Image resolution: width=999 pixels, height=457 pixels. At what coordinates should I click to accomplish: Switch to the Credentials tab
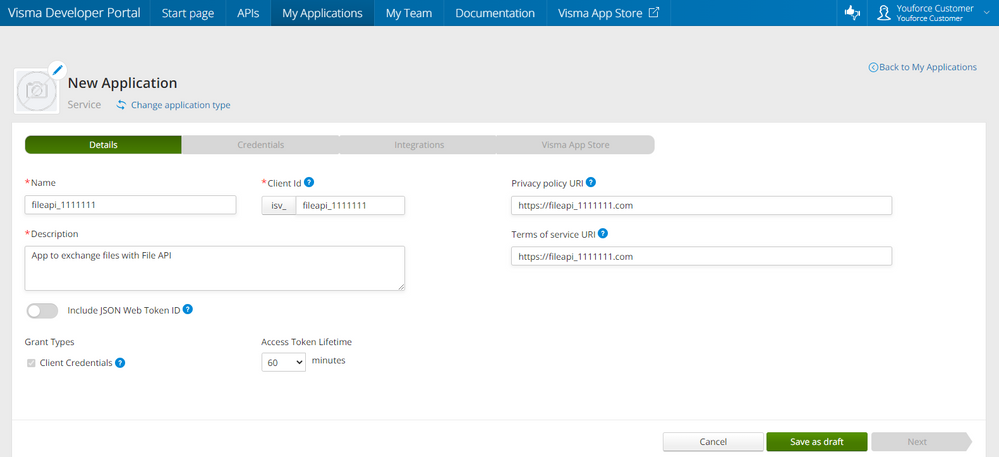260,145
